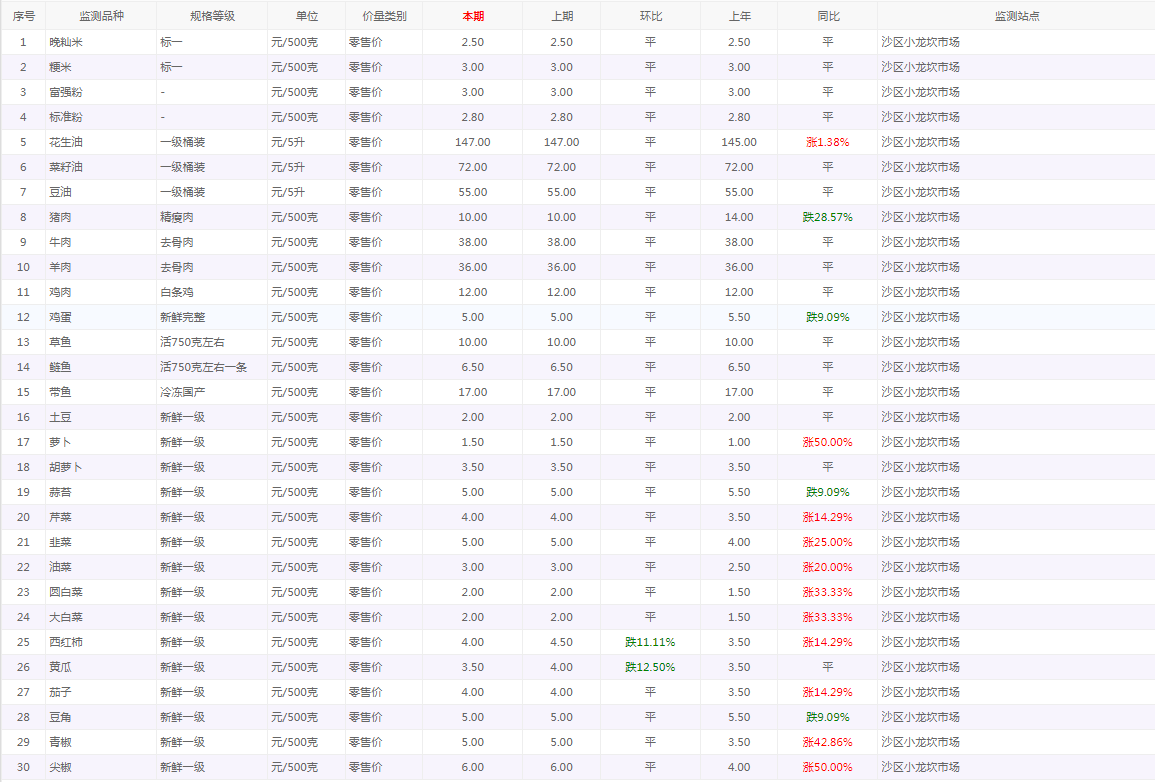Click the 涨42.86% value for 青椒
Image resolution: width=1155 pixels, height=782 pixels.
[x=827, y=742]
